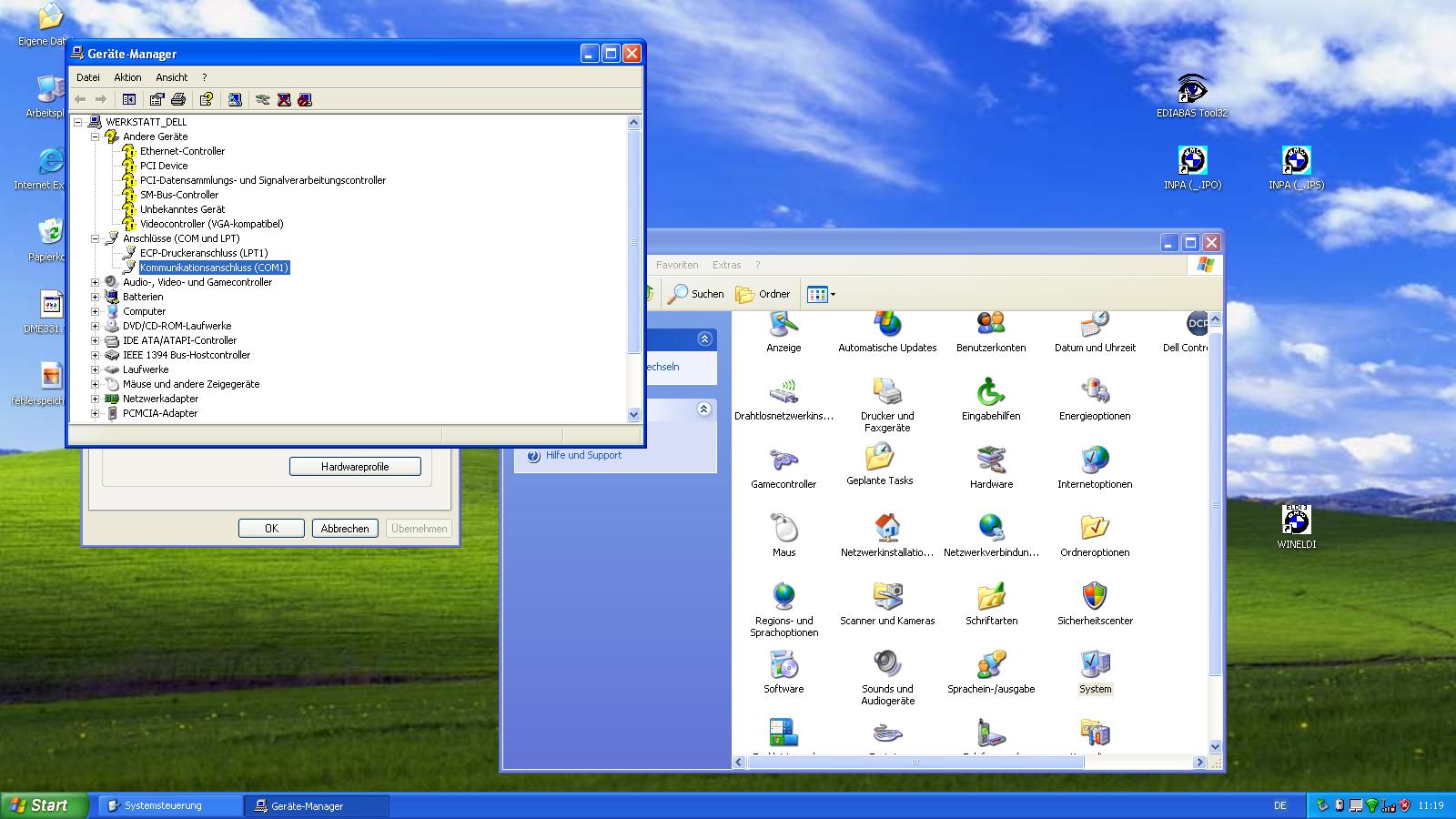Image resolution: width=1456 pixels, height=819 pixels.
Task: Expand the Batterien device category
Action: (95, 297)
